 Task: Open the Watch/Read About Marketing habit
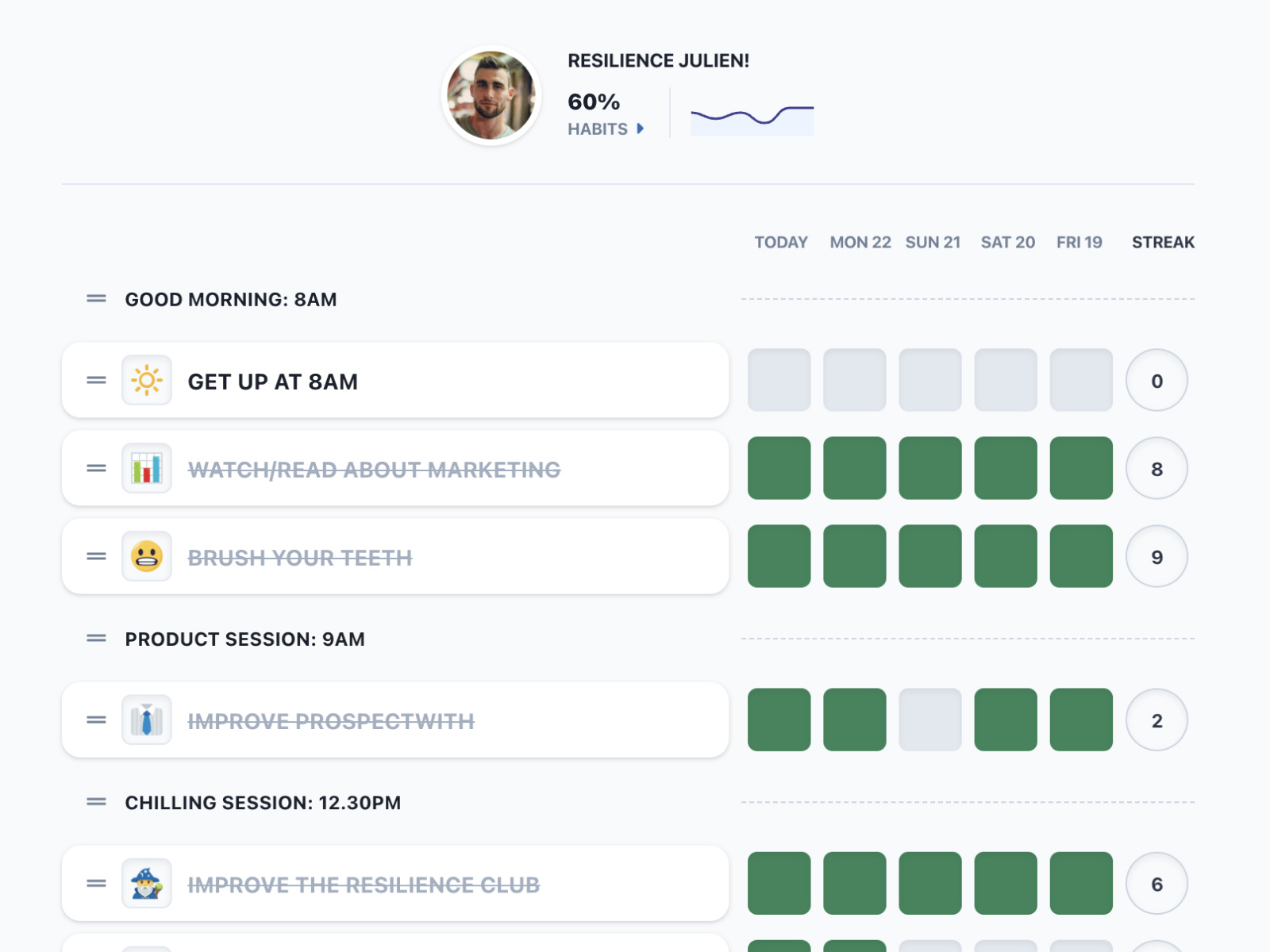[374, 470]
